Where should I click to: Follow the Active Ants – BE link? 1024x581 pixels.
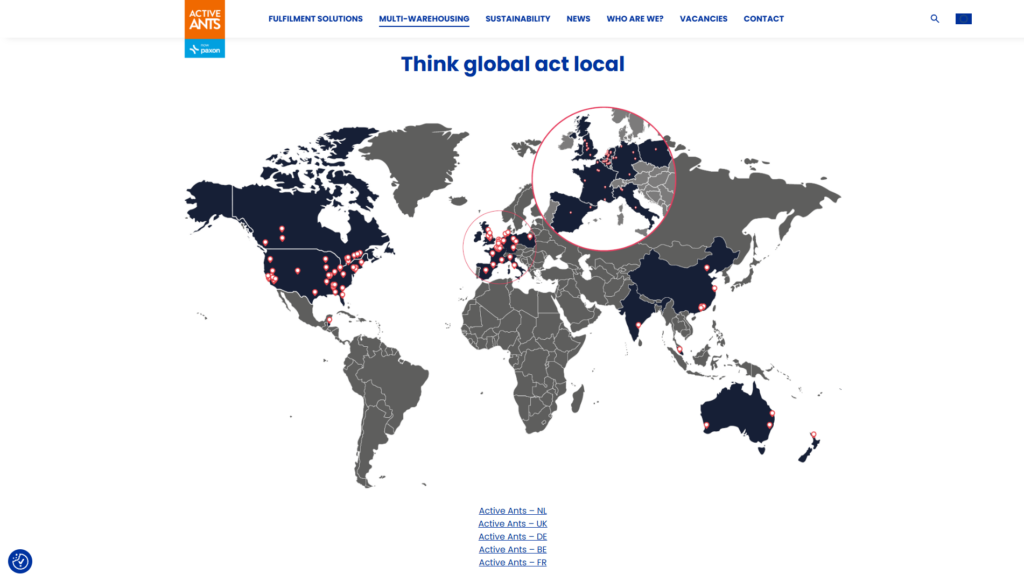pyautogui.click(x=513, y=550)
